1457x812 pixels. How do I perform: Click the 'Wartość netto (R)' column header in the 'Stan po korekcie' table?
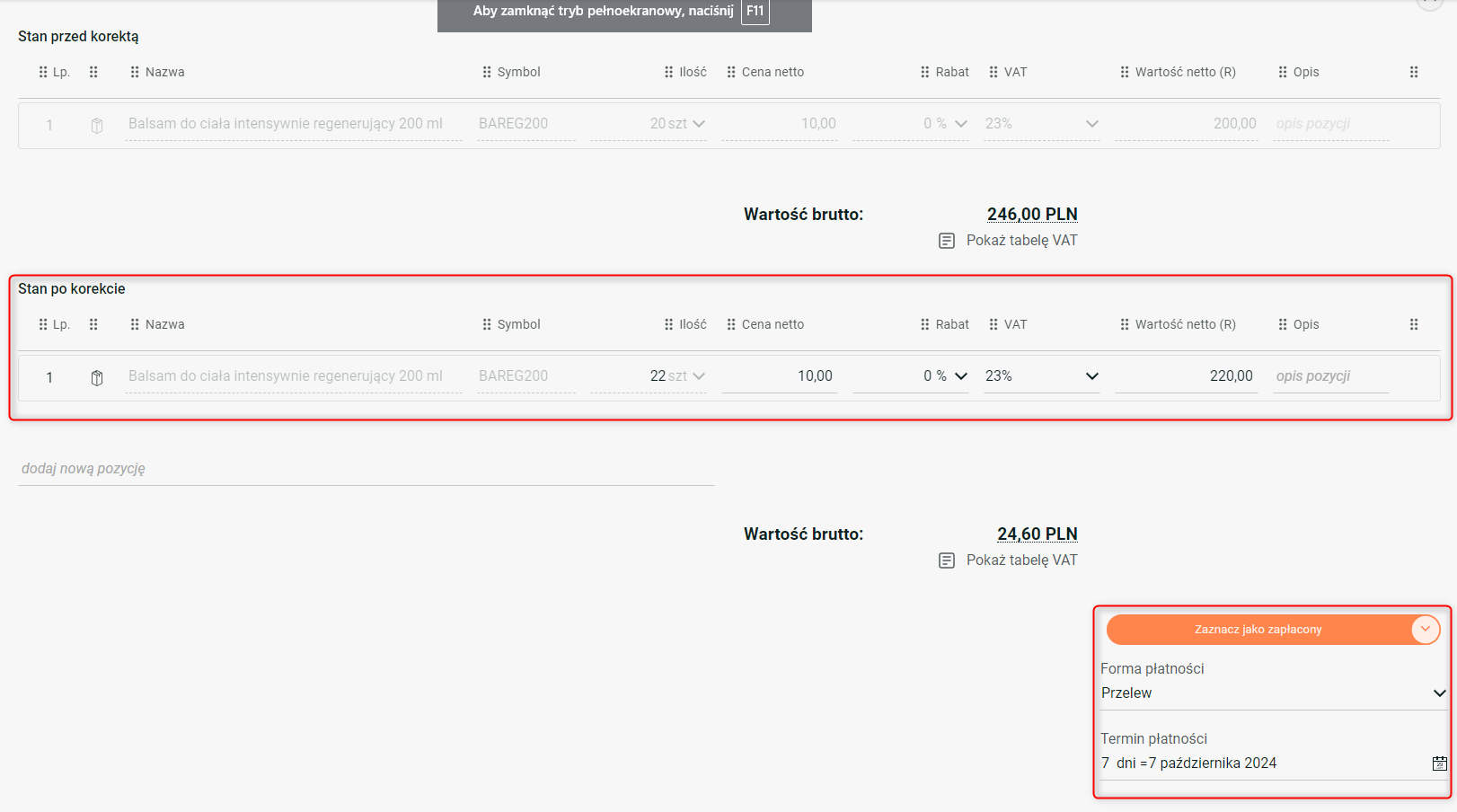click(x=1186, y=324)
